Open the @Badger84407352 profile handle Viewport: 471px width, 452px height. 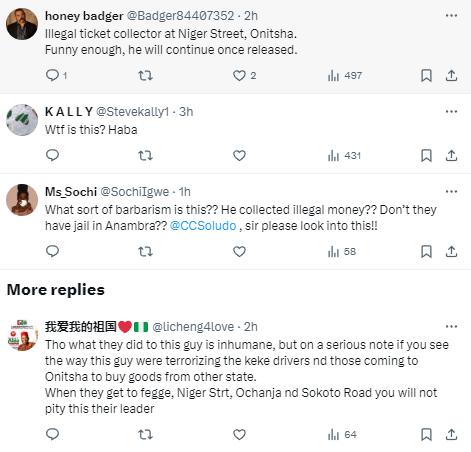pos(180,16)
